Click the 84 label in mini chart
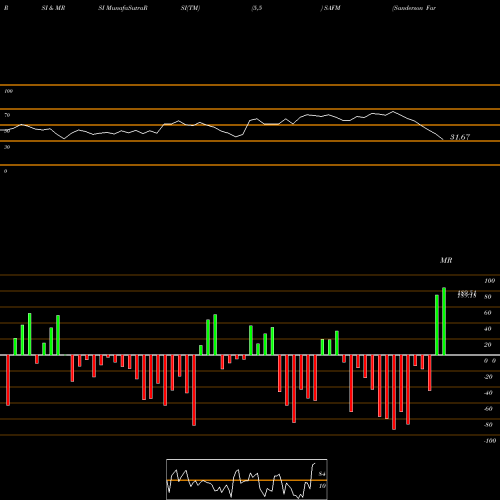500x500 pixels. 322,474
